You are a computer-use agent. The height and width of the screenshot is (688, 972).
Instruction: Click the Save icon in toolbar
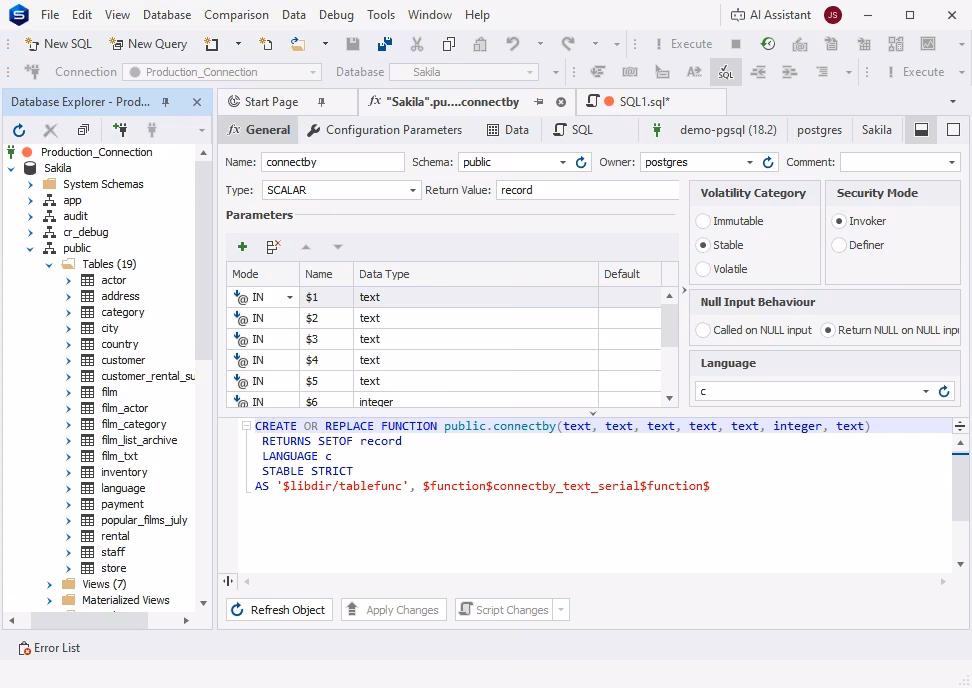353,44
